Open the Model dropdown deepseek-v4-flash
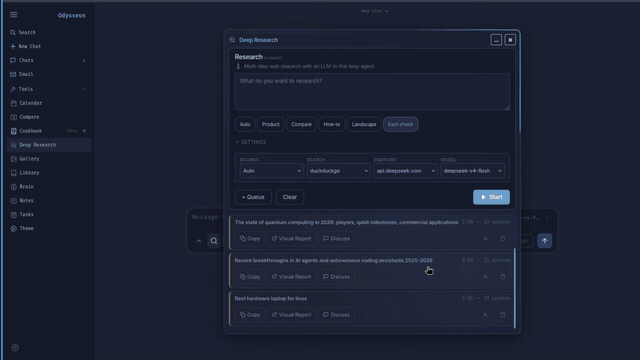Image resolution: width=640 pixels, height=360 pixels. point(472,171)
